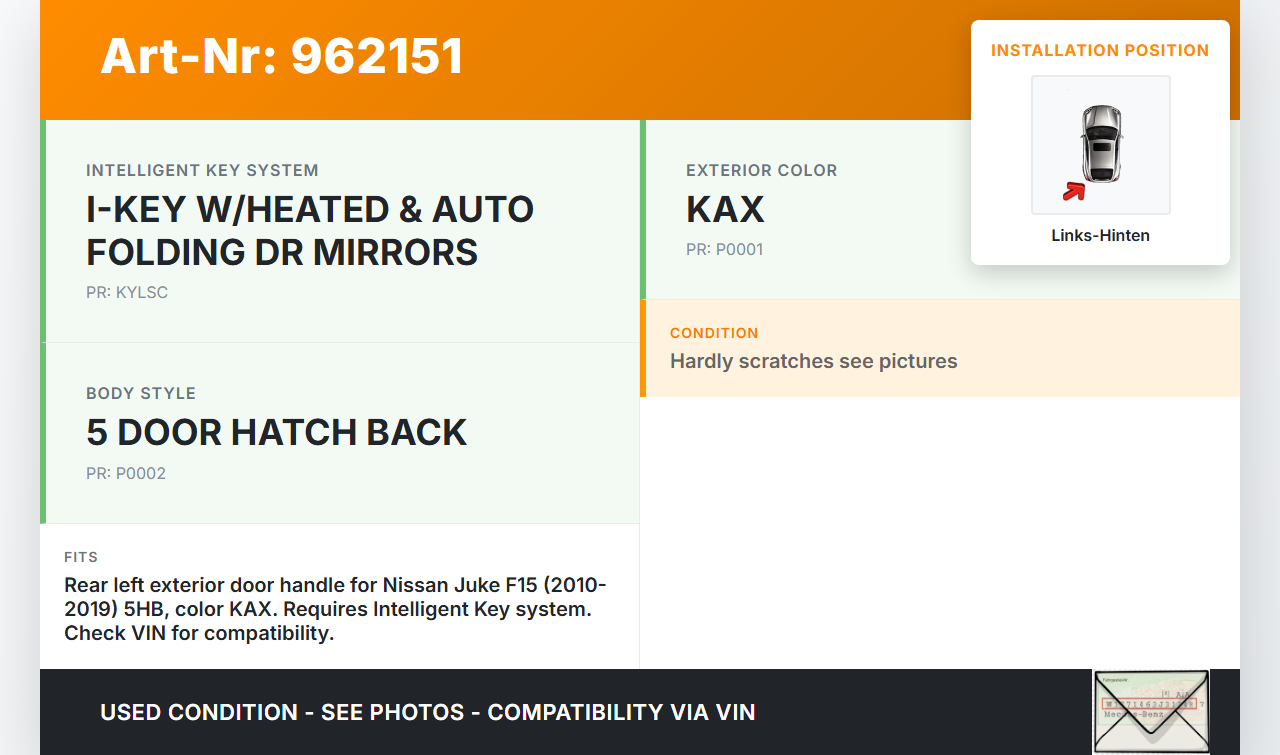This screenshot has height=755, width=1280.
Task: Open the crossed-out VIN document thumbnail
Action: 1151,711
